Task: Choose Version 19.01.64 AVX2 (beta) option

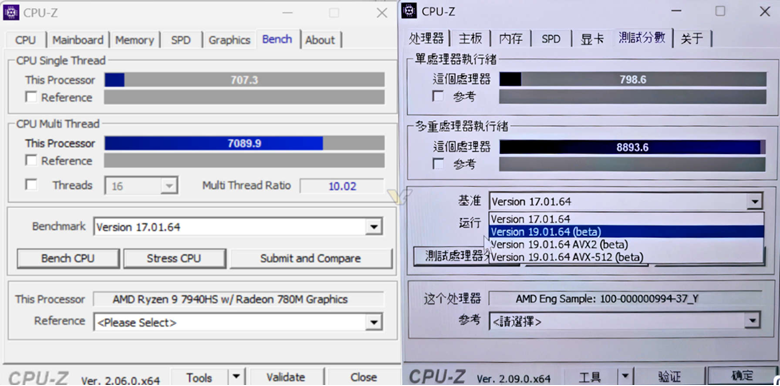Action: (626, 245)
